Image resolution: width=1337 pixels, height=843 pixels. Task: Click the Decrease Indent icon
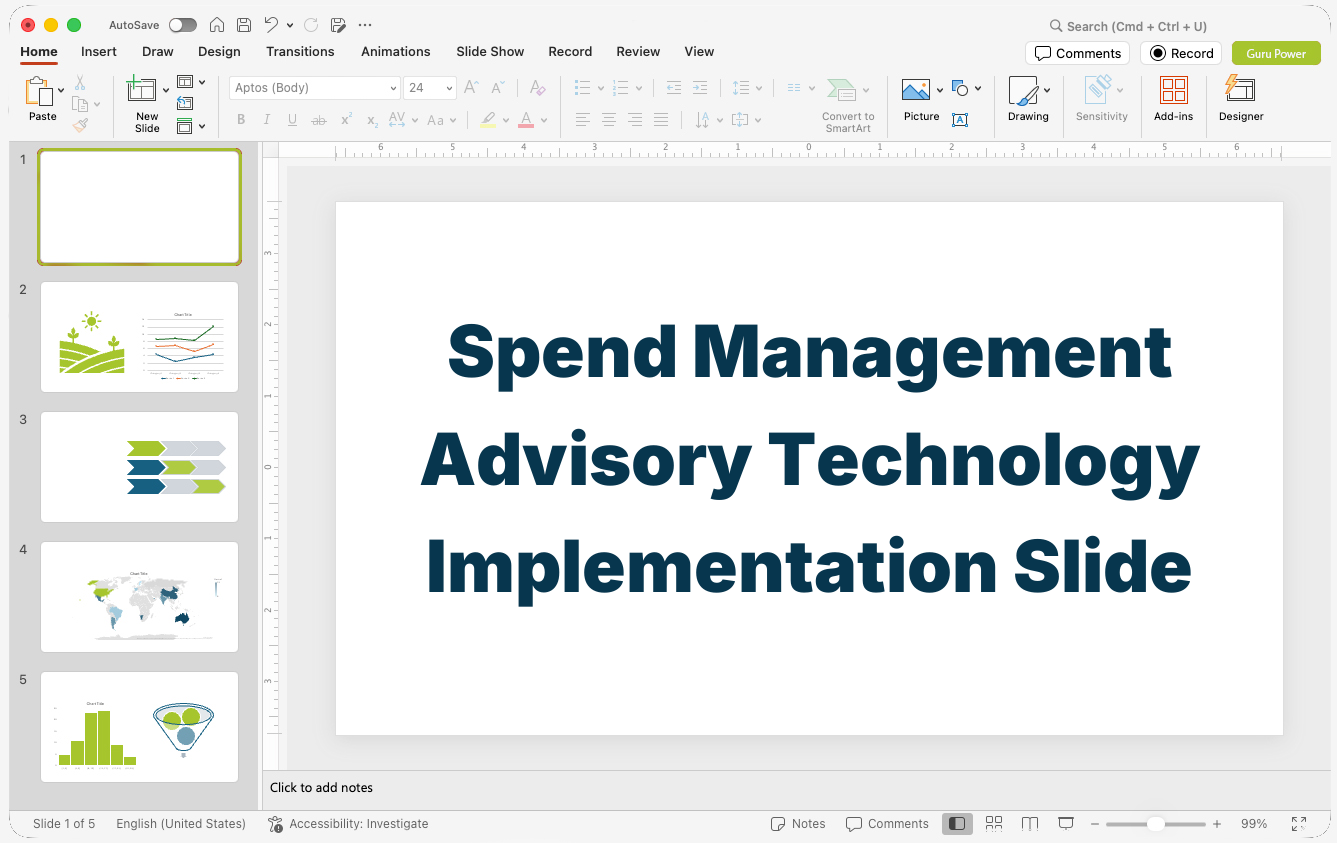tap(674, 88)
